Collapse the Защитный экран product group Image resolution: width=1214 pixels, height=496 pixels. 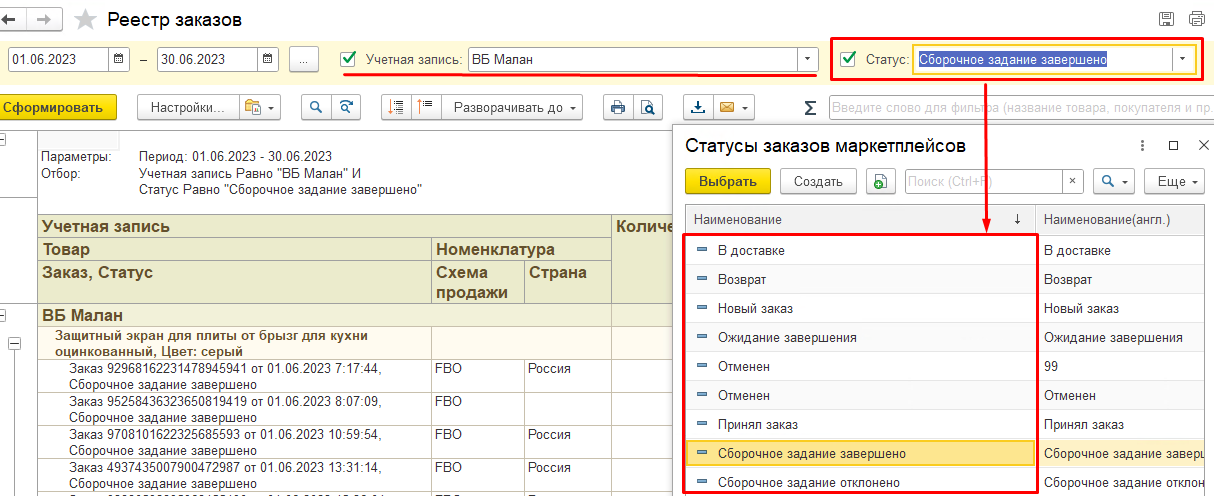click(x=15, y=343)
